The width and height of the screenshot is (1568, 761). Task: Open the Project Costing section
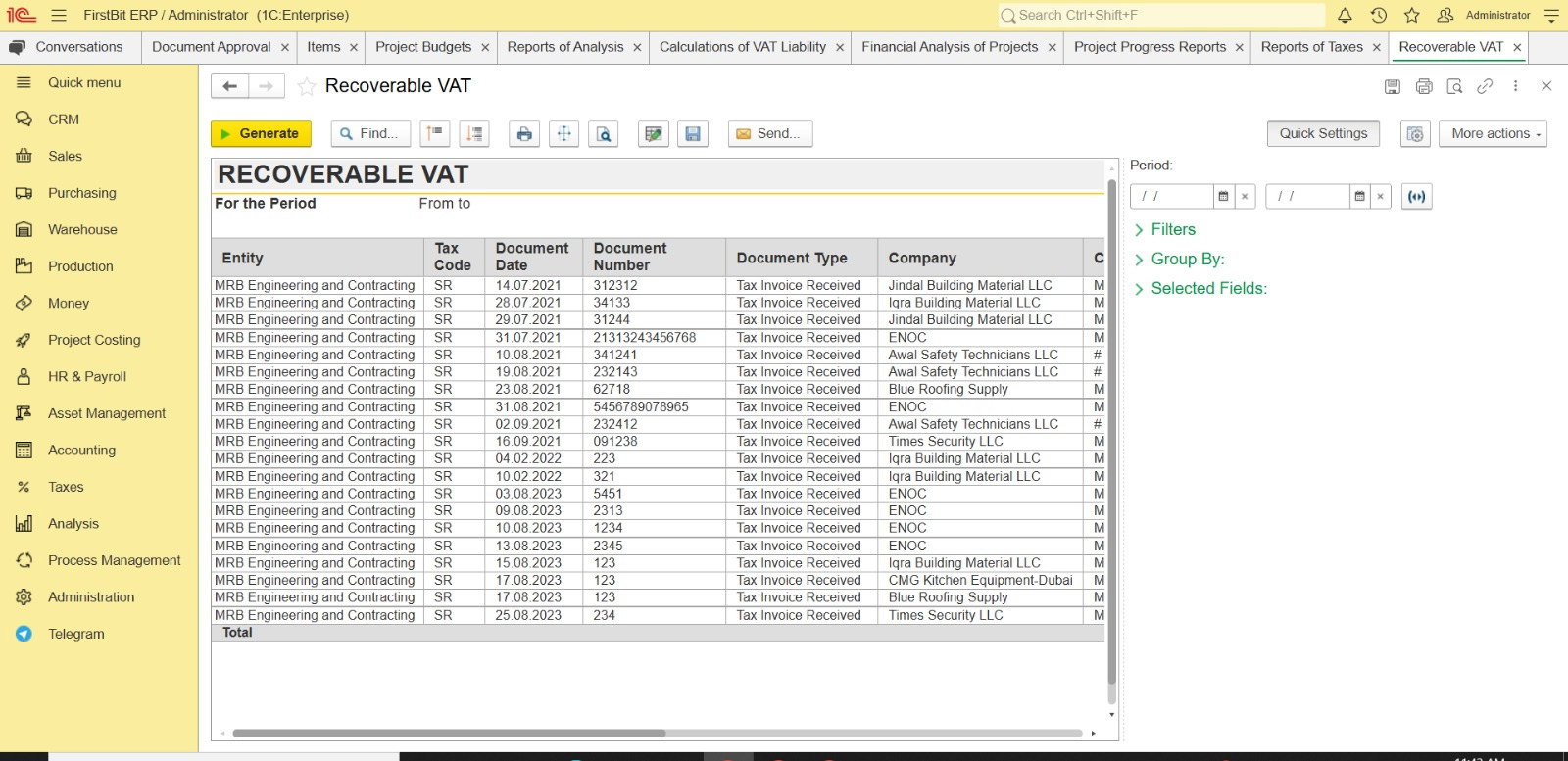(94, 340)
